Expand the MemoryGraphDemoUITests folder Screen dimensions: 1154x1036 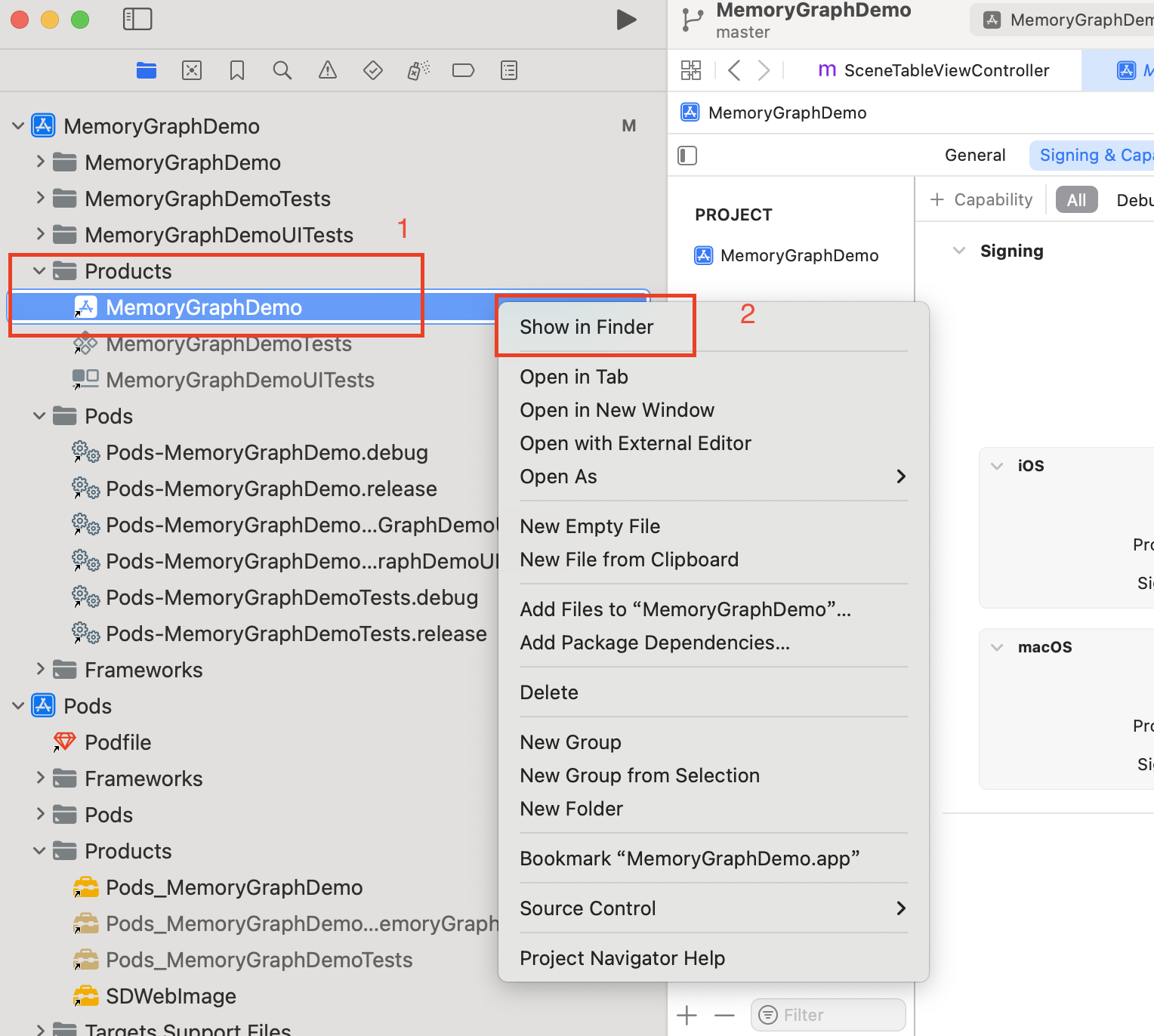click(x=40, y=234)
